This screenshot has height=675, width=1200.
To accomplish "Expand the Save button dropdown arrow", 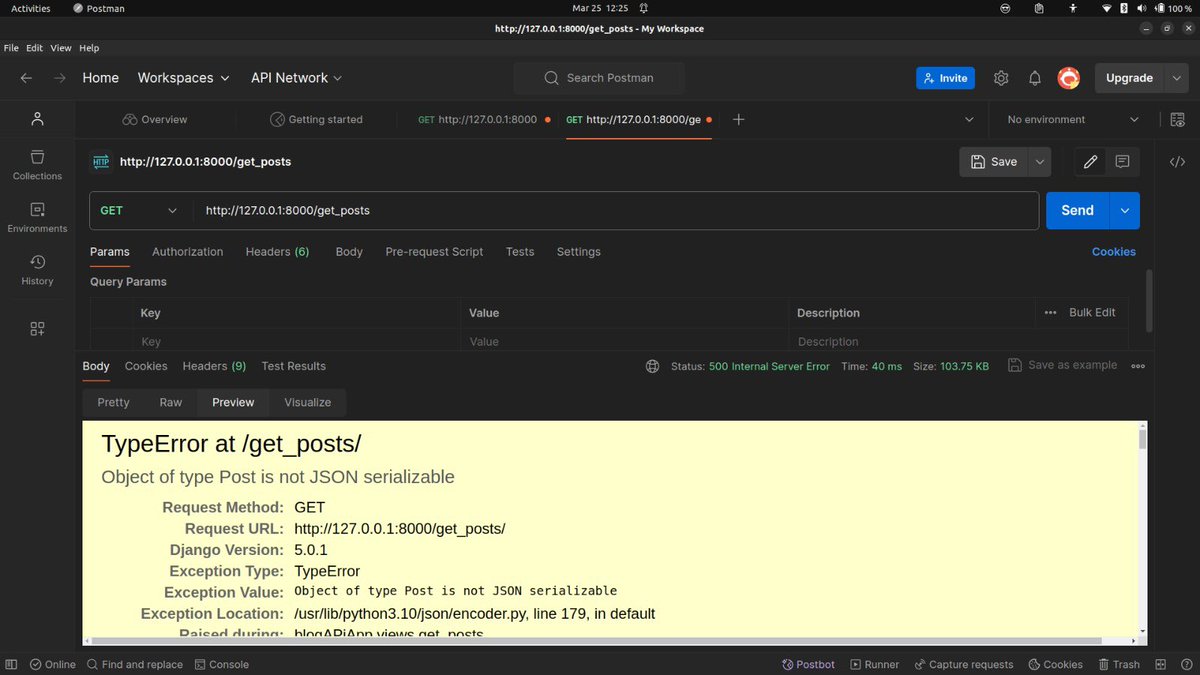I will 1040,162.
